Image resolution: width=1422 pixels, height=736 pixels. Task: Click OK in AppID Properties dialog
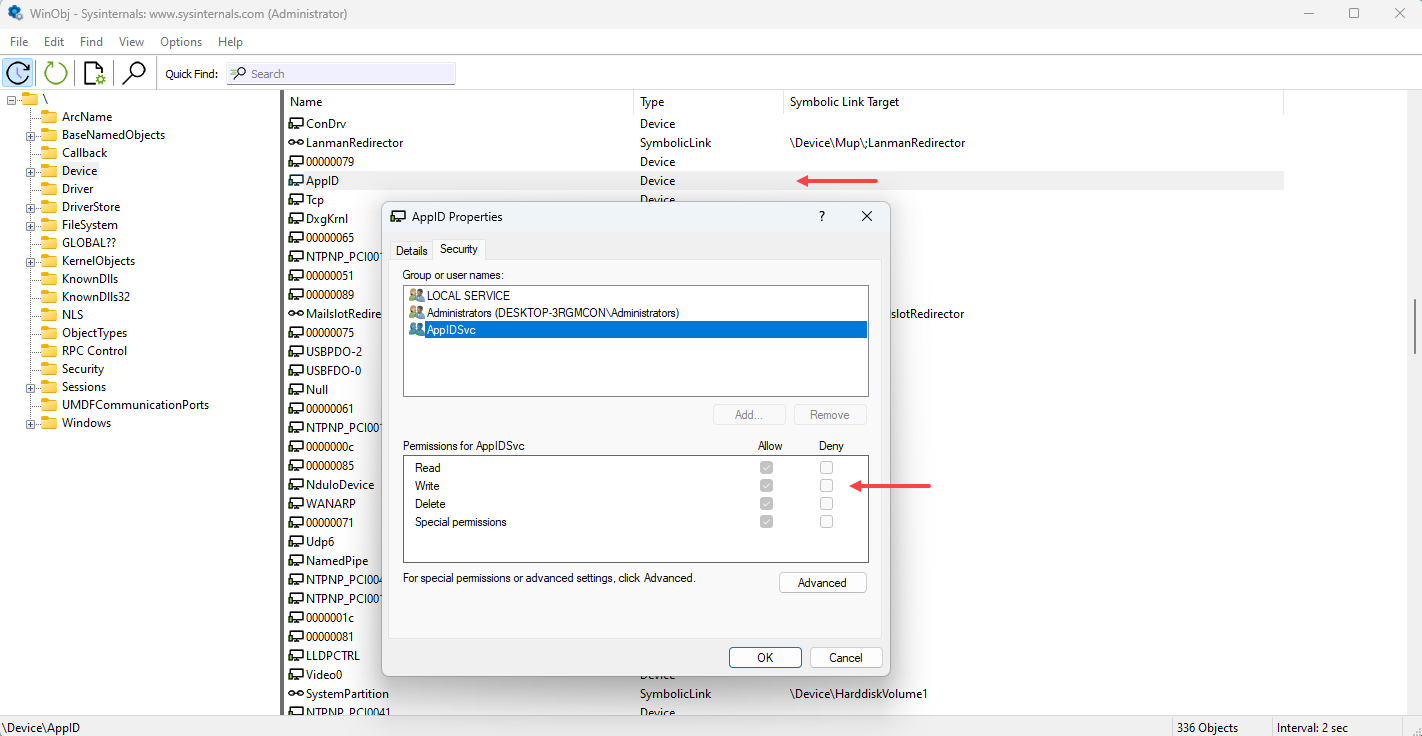765,658
